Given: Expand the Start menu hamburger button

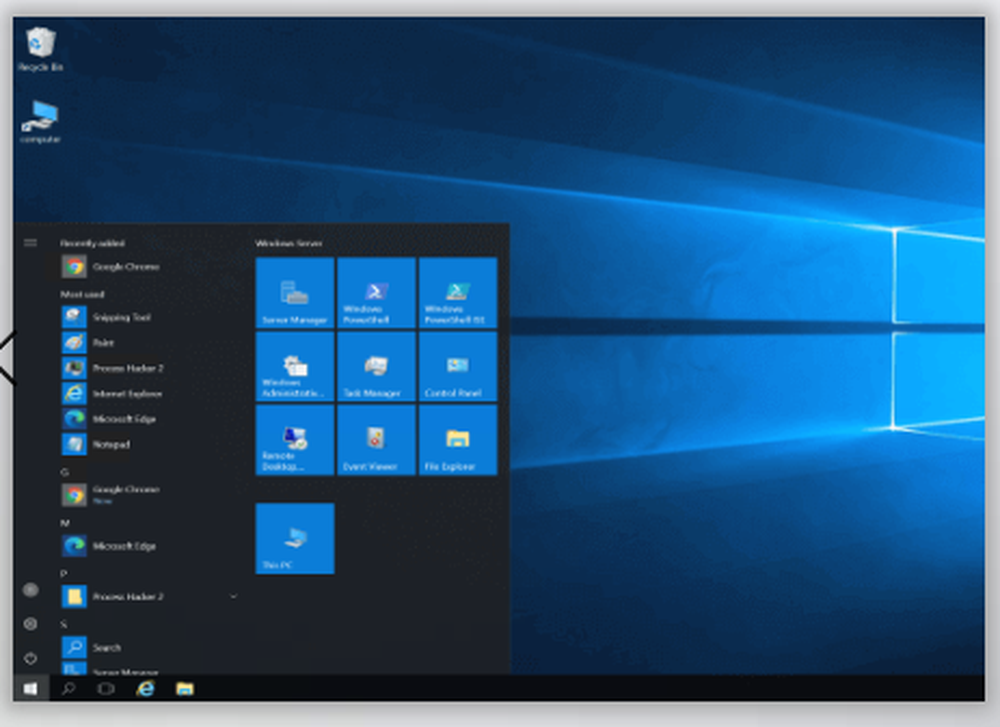Looking at the screenshot, I should (30, 242).
